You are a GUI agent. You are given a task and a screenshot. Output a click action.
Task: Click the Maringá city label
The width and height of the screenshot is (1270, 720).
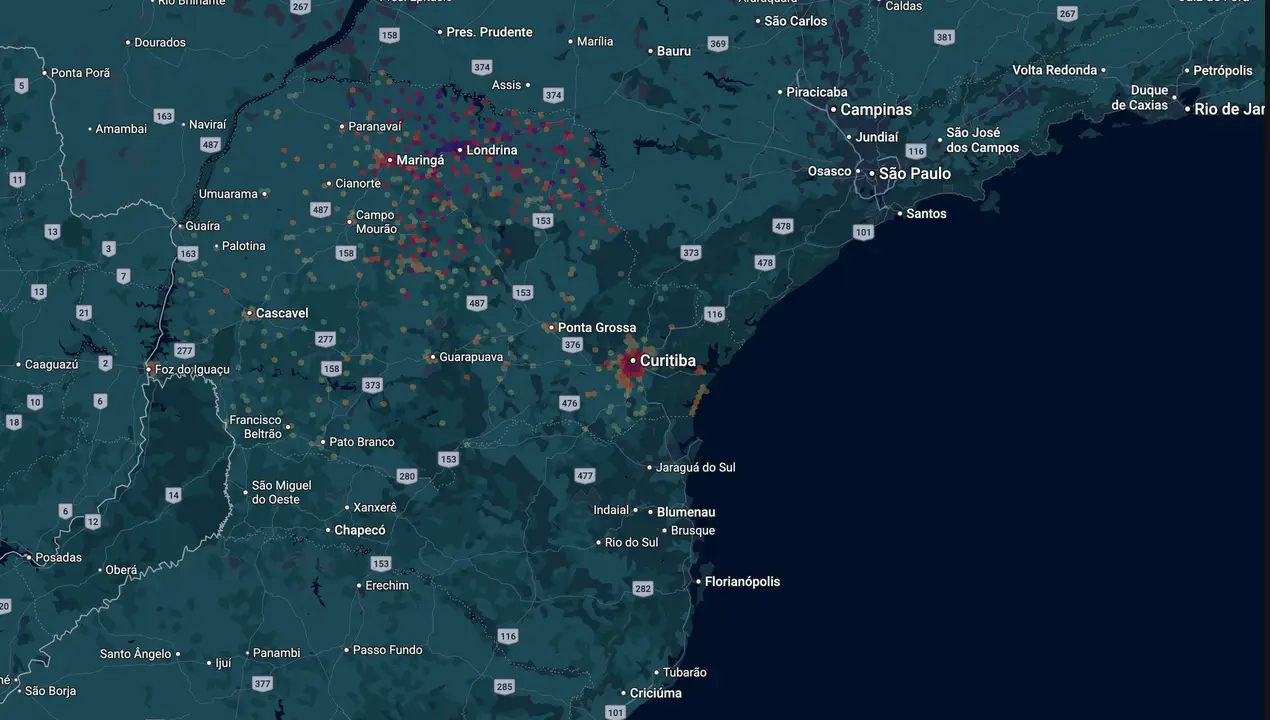coord(420,160)
